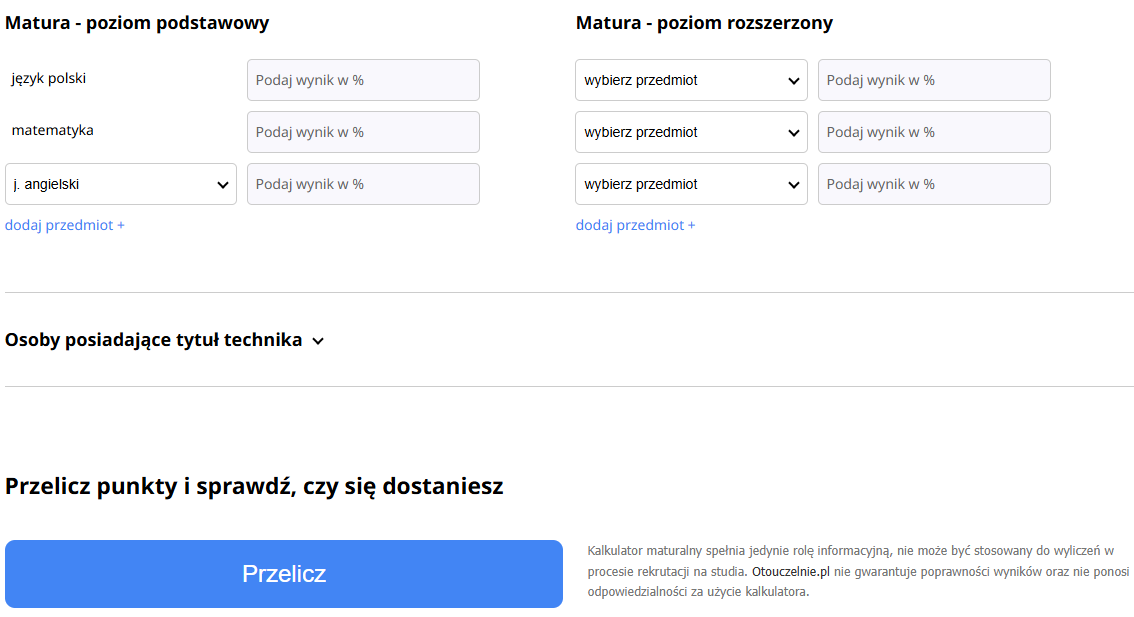Viewport: 1134px width, 617px height.
Task: Click chevron next to tytuł technika heading
Action: 318,341
